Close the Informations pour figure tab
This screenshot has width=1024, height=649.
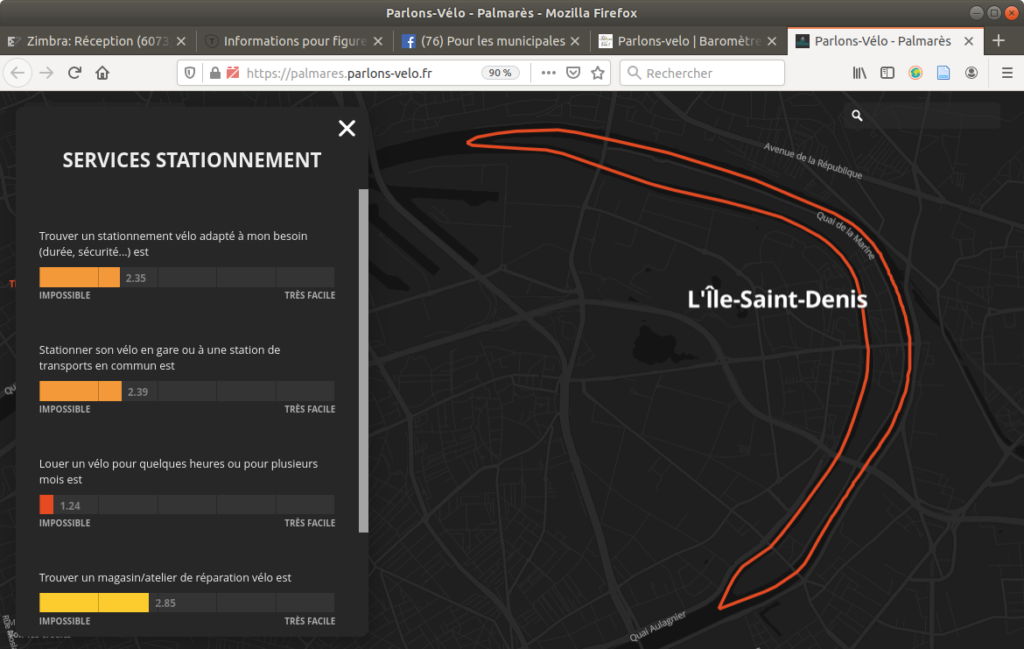378,41
